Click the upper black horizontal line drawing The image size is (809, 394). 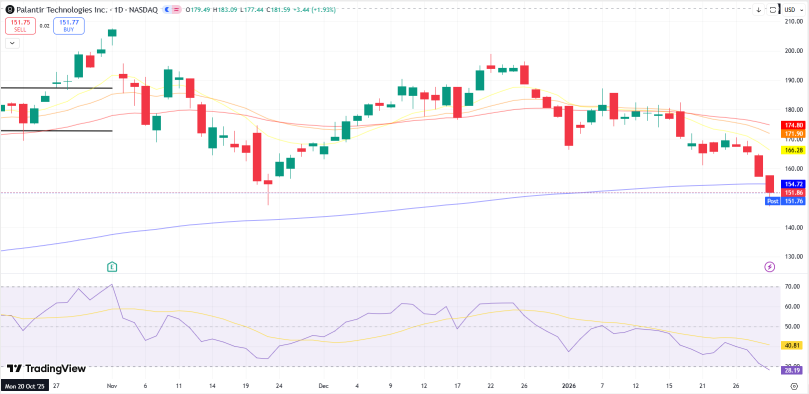(56, 88)
